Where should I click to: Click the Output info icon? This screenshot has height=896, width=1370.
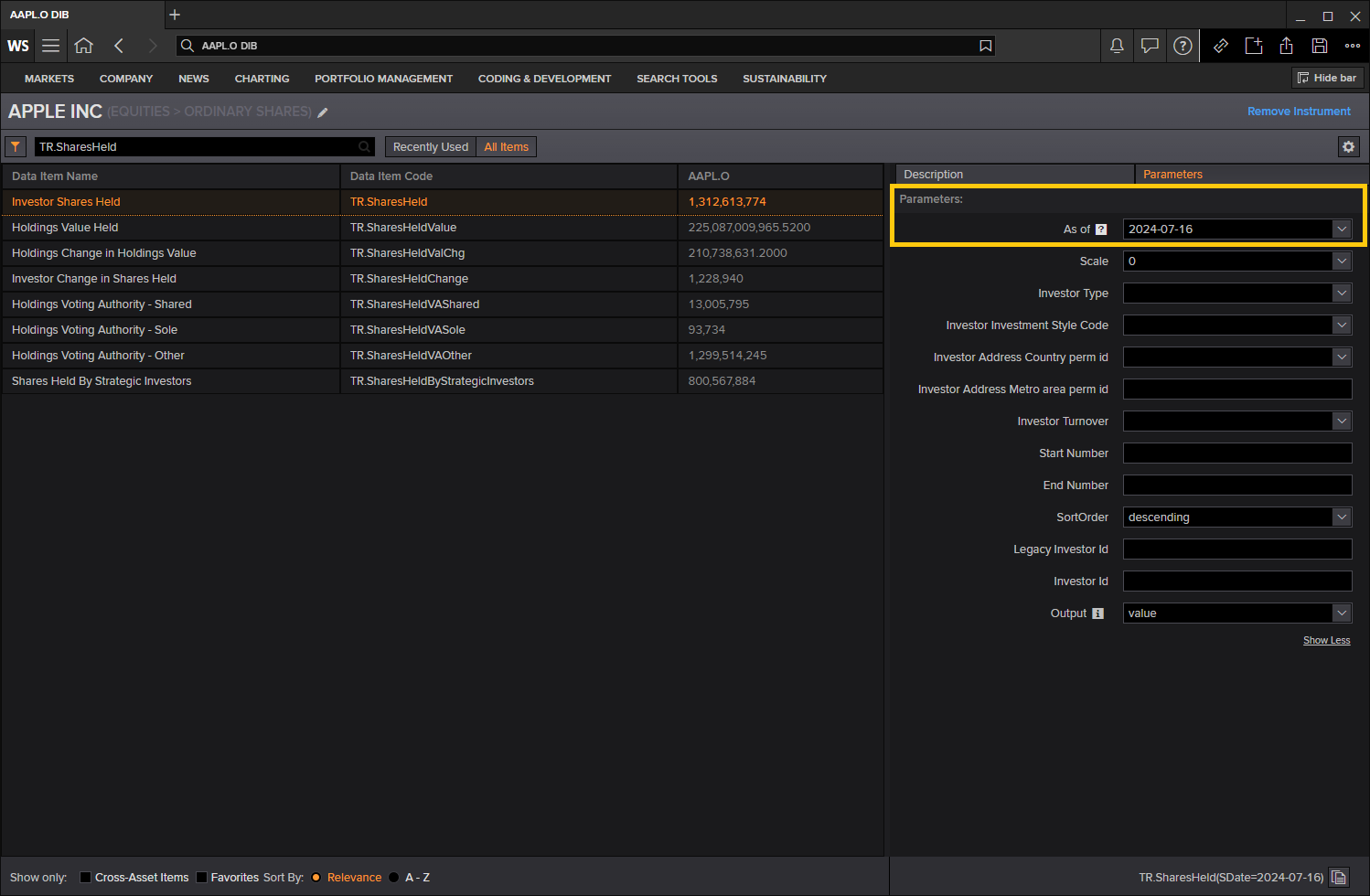1097,613
